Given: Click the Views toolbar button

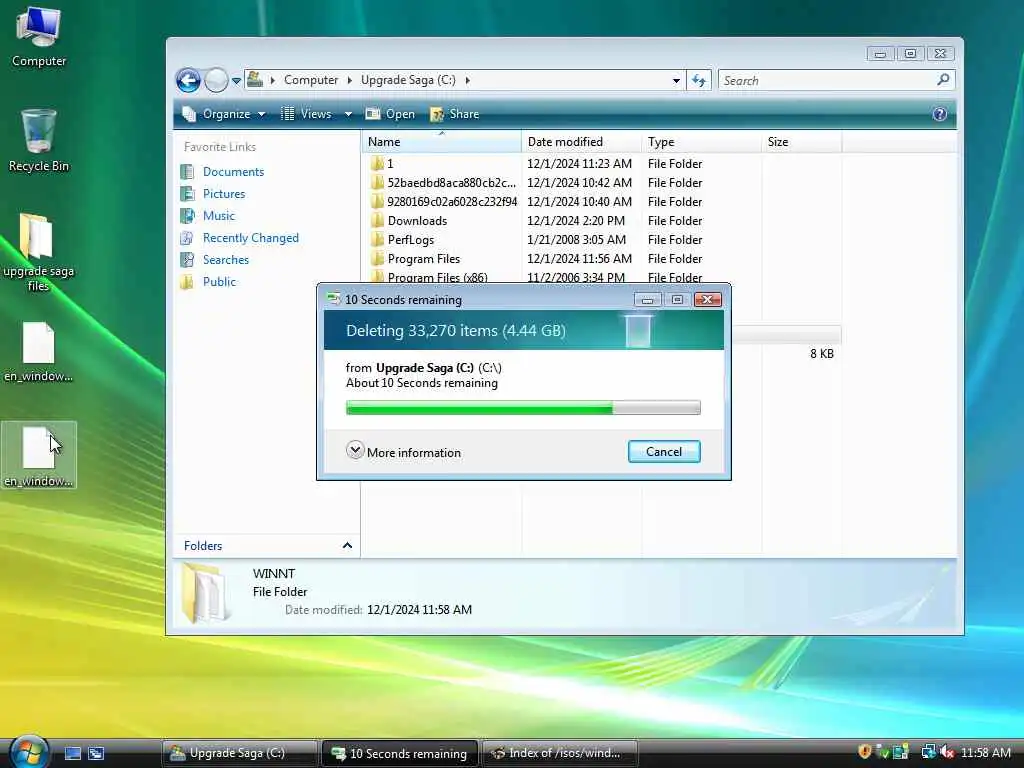Looking at the screenshot, I should (x=306, y=114).
